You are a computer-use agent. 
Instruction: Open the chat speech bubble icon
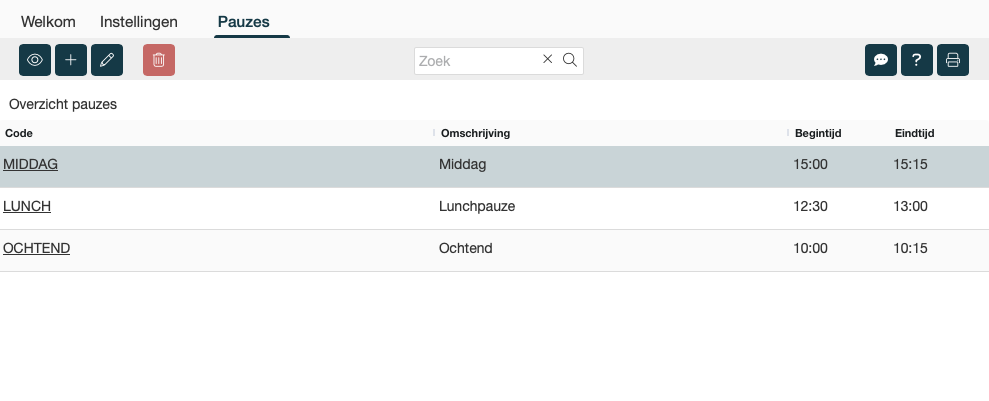pyautogui.click(x=881, y=60)
